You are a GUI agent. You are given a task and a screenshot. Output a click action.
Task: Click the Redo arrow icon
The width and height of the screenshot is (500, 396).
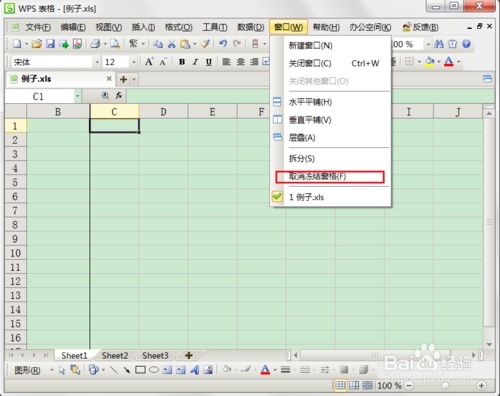[x=237, y=44]
